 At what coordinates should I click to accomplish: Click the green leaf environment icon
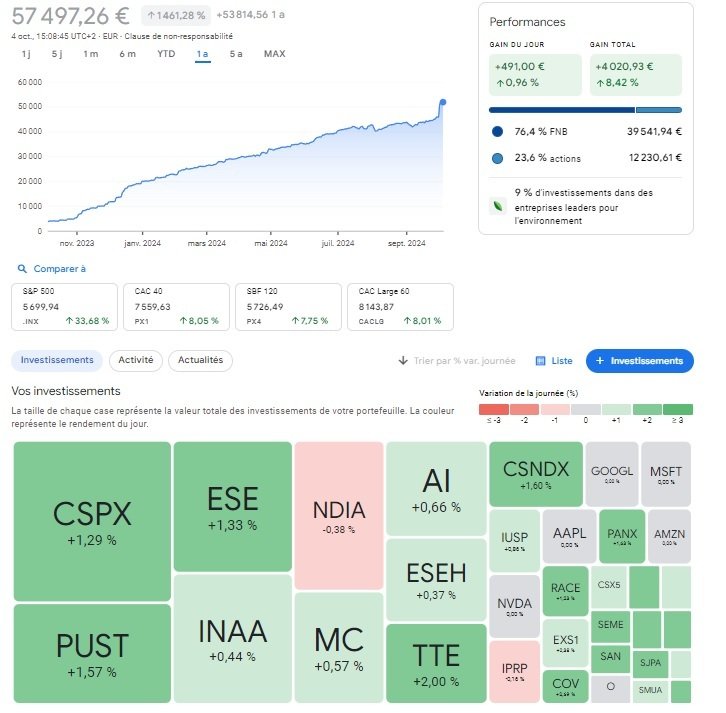[498, 206]
